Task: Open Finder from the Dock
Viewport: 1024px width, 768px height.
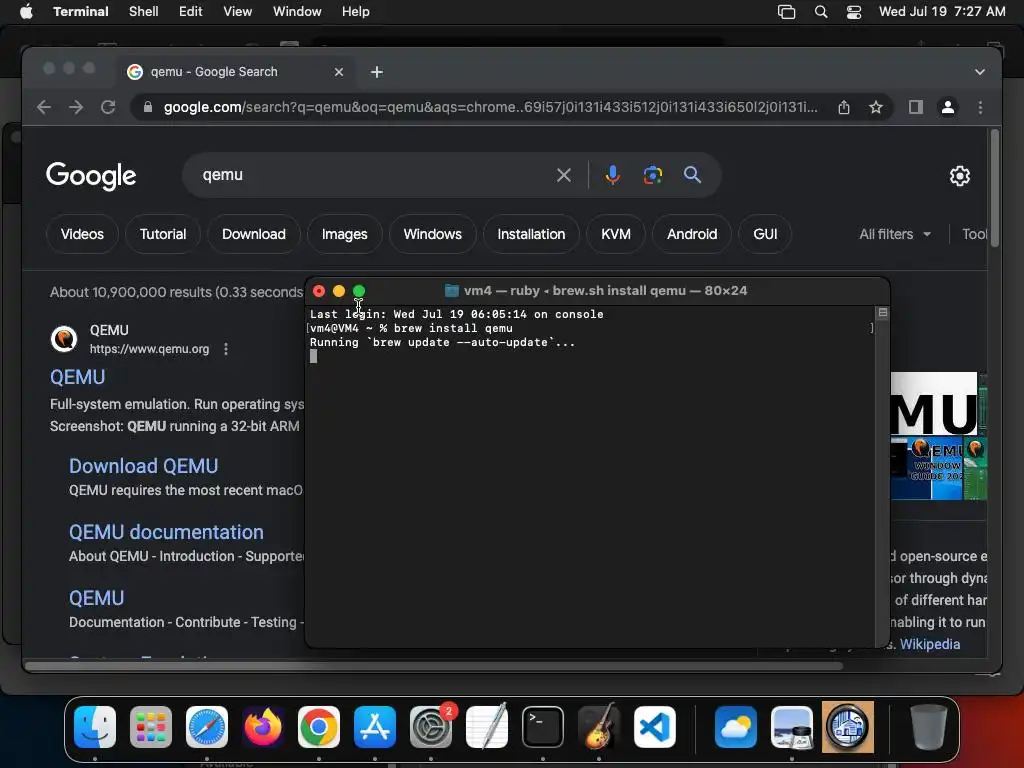Action: tap(95, 727)
